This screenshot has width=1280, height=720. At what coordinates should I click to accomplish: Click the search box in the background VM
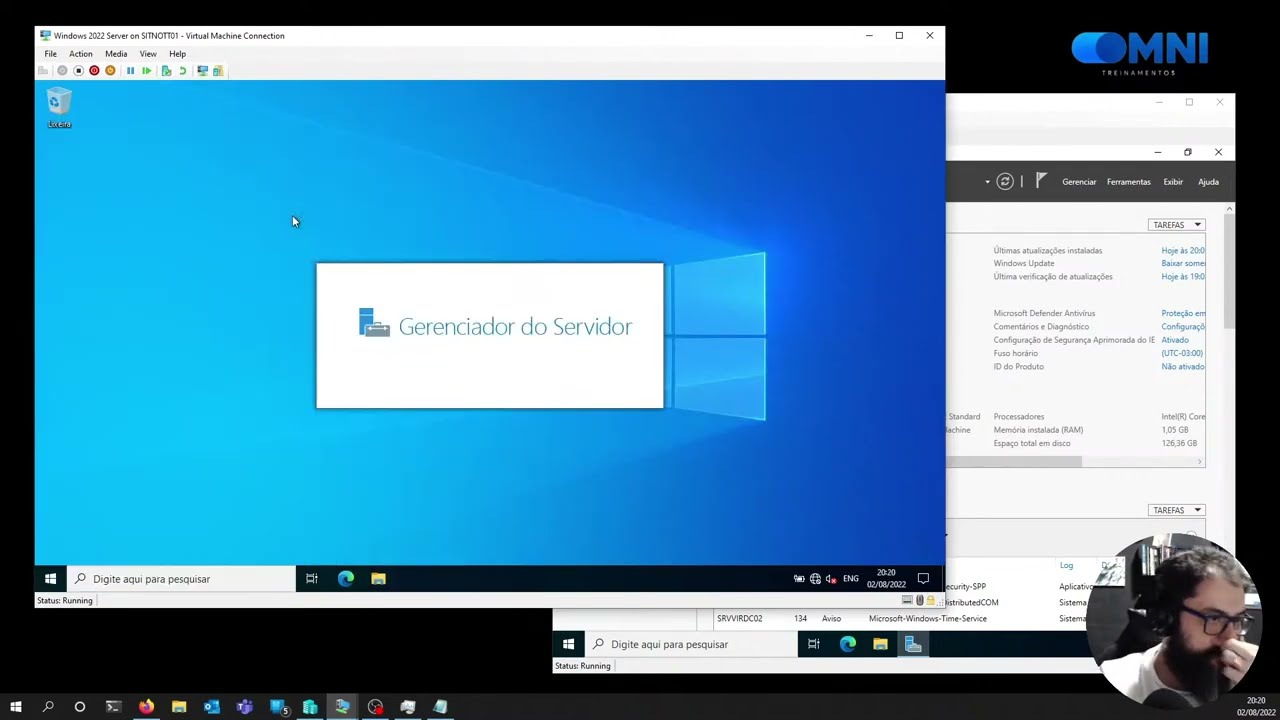point(690,645)
